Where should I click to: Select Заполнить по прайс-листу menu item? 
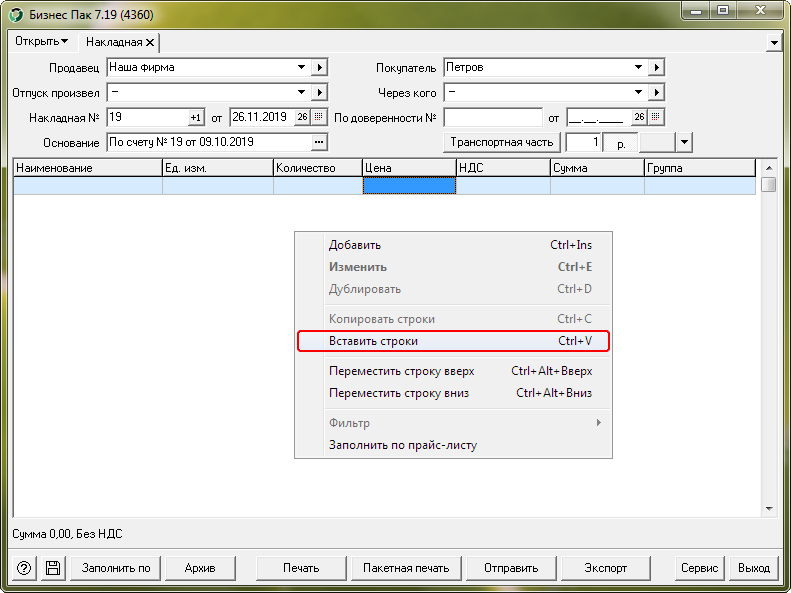403,445
